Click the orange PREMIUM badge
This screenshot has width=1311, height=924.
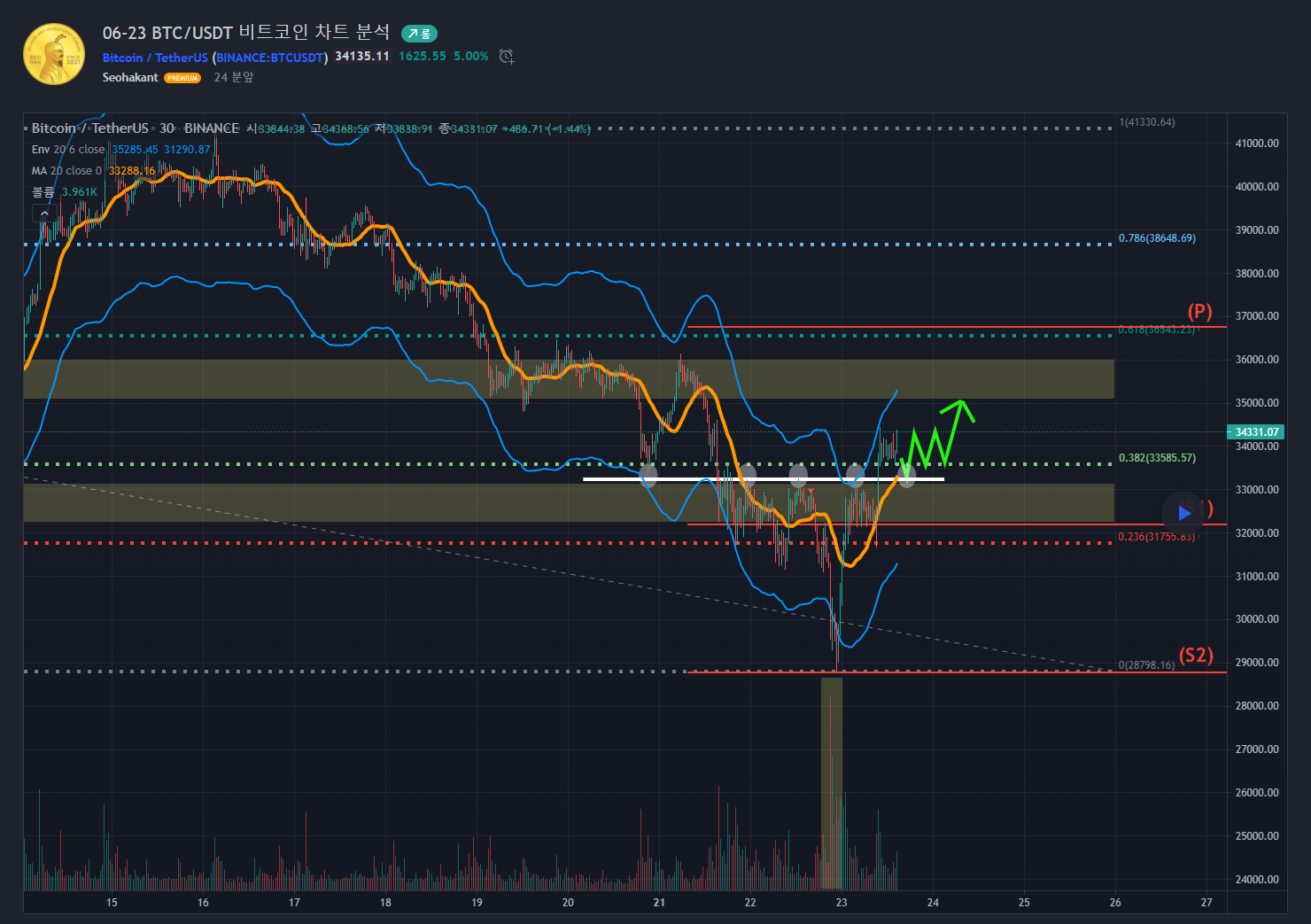pos(182,78)
